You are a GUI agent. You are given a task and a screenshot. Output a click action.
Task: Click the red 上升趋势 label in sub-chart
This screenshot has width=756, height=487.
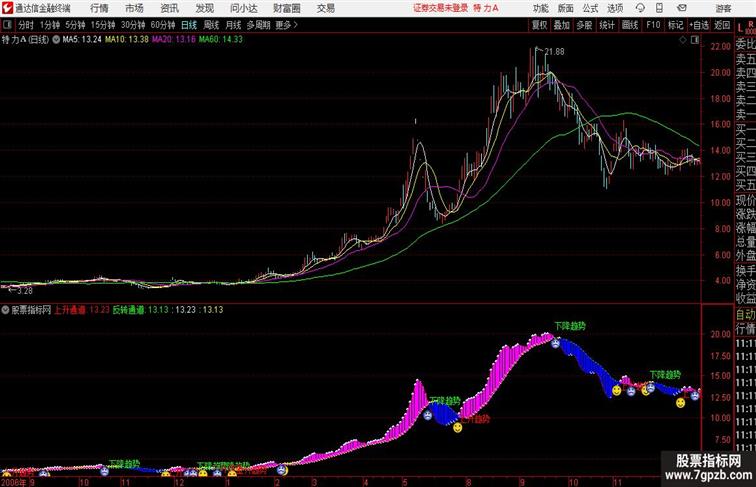click(475, 419)
